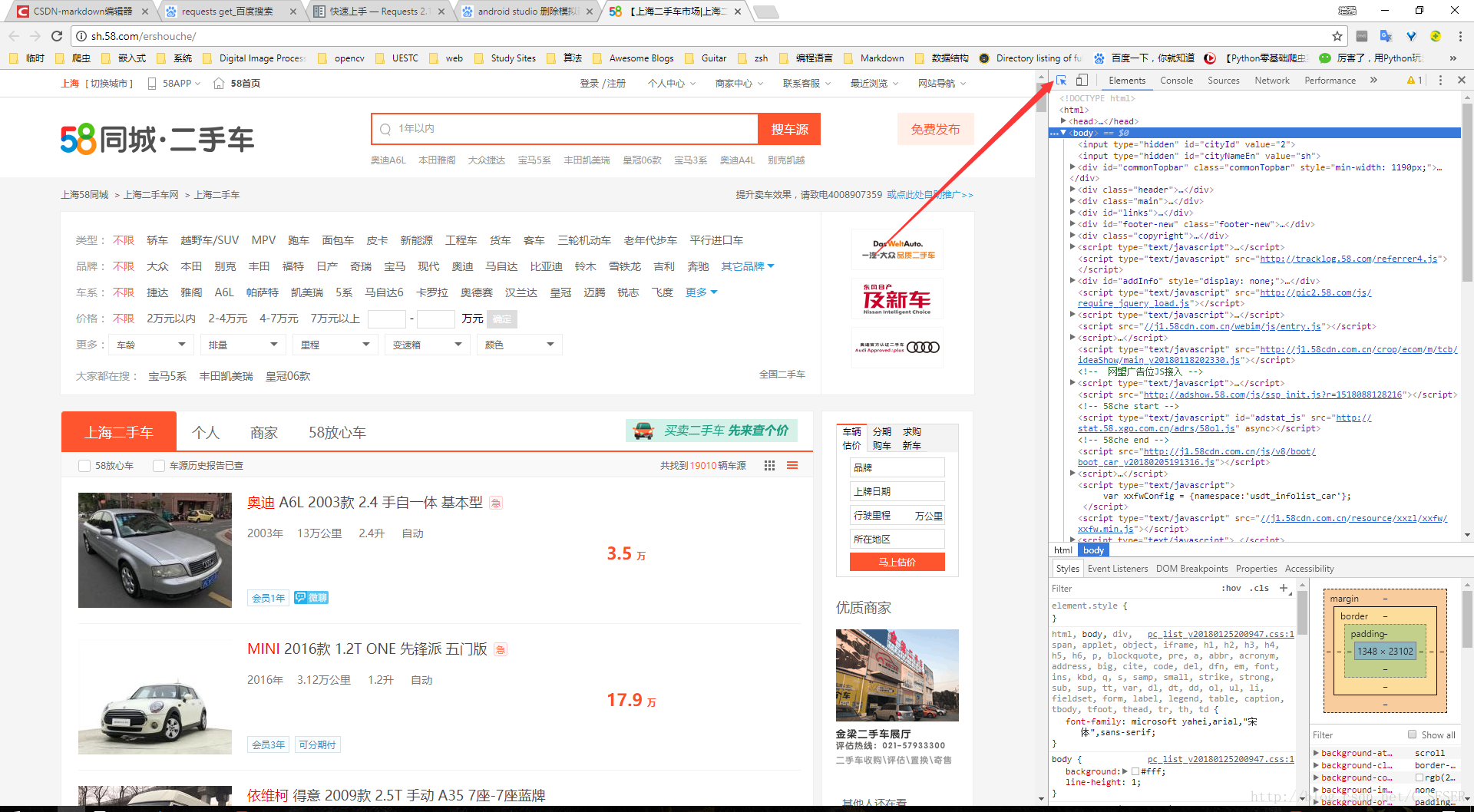Click the 品牌 field in valuation form

[897, 467]
